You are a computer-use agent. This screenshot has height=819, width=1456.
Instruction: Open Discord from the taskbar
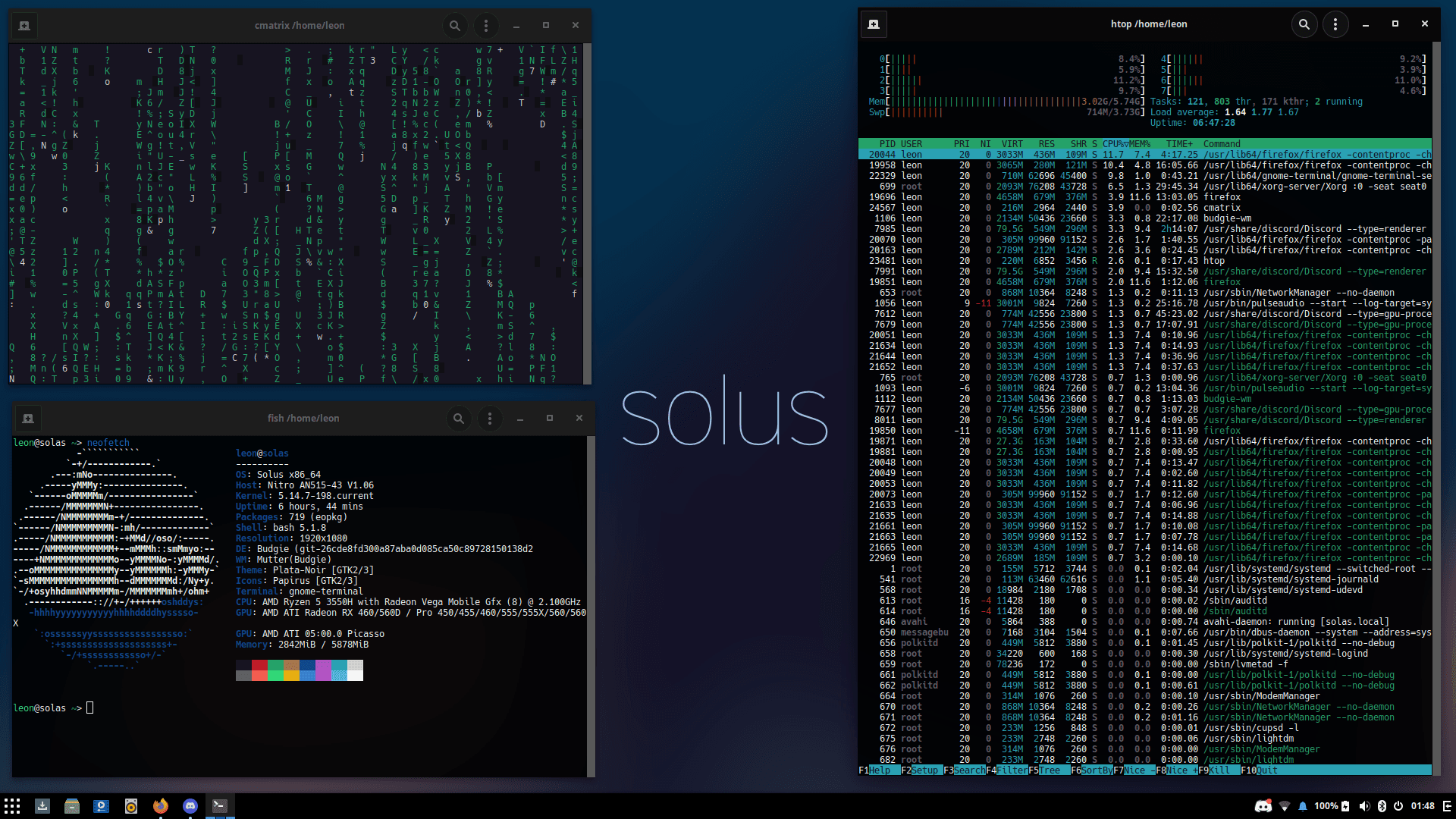[190, 806]
